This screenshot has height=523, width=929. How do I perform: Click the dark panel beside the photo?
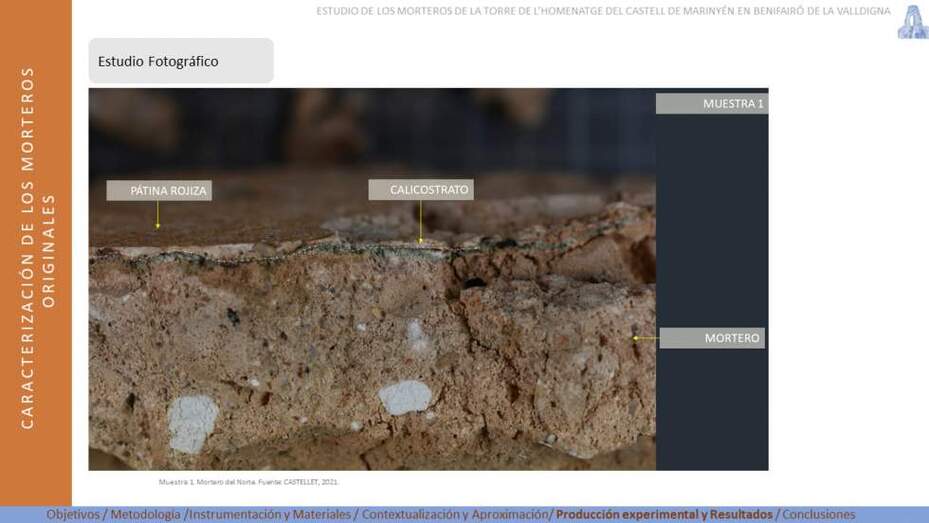coord(712,279)
